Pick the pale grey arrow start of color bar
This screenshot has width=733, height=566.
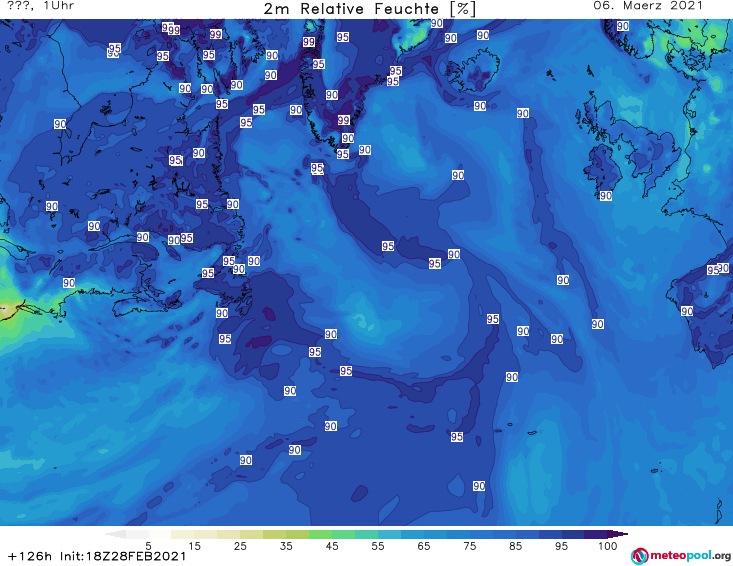(x=115, y=534)
